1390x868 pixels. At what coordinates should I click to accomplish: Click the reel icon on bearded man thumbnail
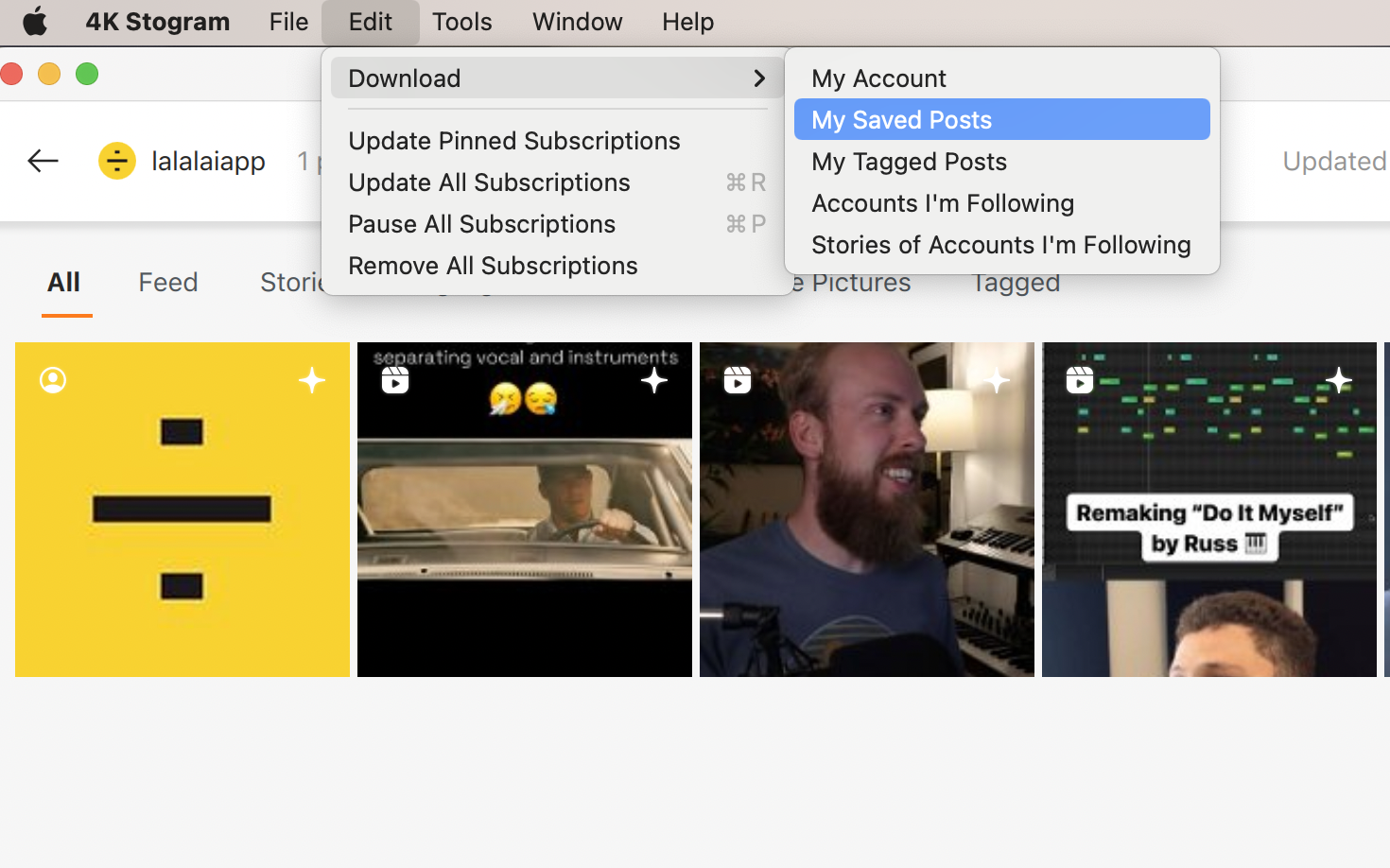pyautogui.click(x=738, y=380)
